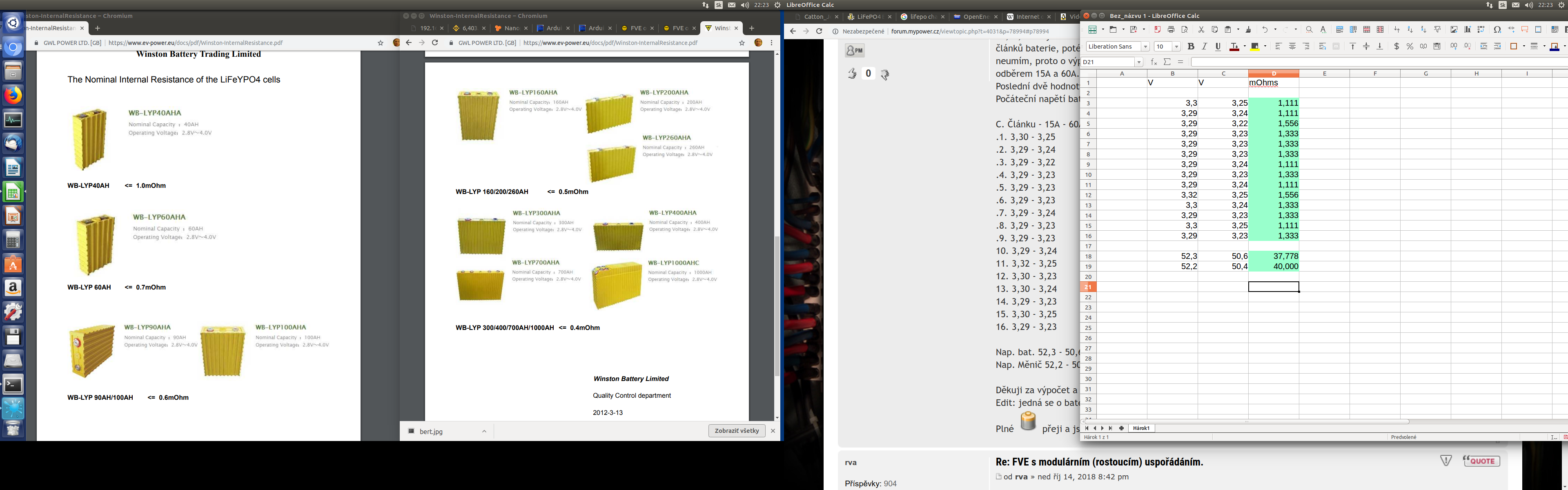This screenshot has height=490, width=1568.
Task: Insert special character with Omega icon
Action: 1497,30
